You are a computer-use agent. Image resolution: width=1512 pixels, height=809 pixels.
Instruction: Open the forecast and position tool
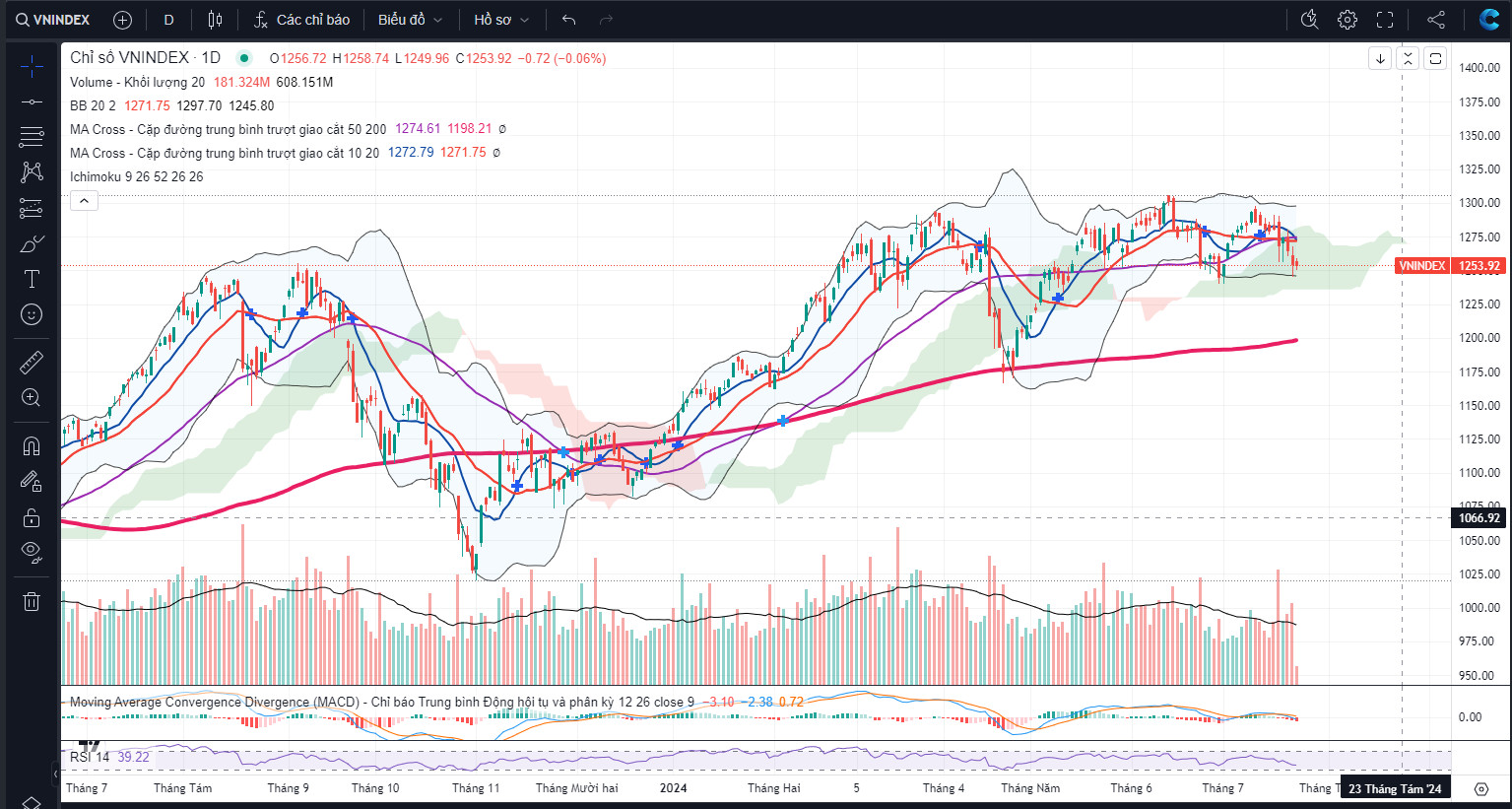[32, 208]
